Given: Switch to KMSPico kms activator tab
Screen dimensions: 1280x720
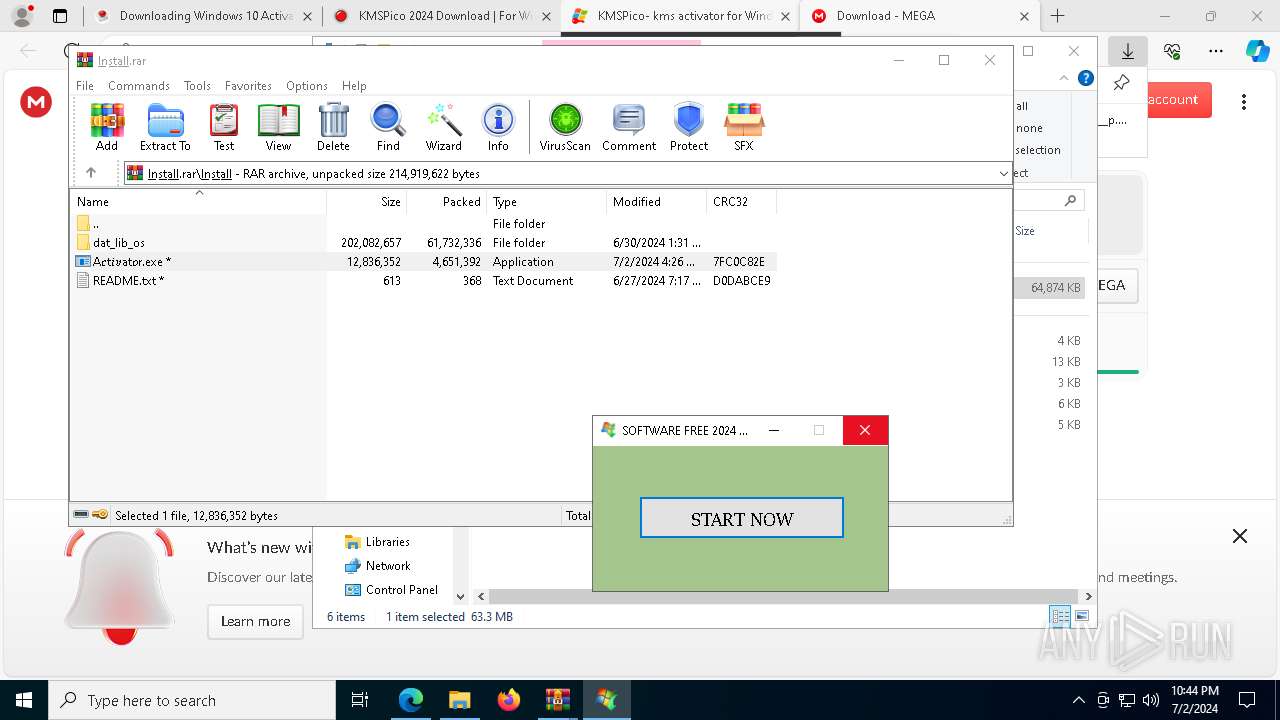Looking at the screenshot, I should point(681,16).
